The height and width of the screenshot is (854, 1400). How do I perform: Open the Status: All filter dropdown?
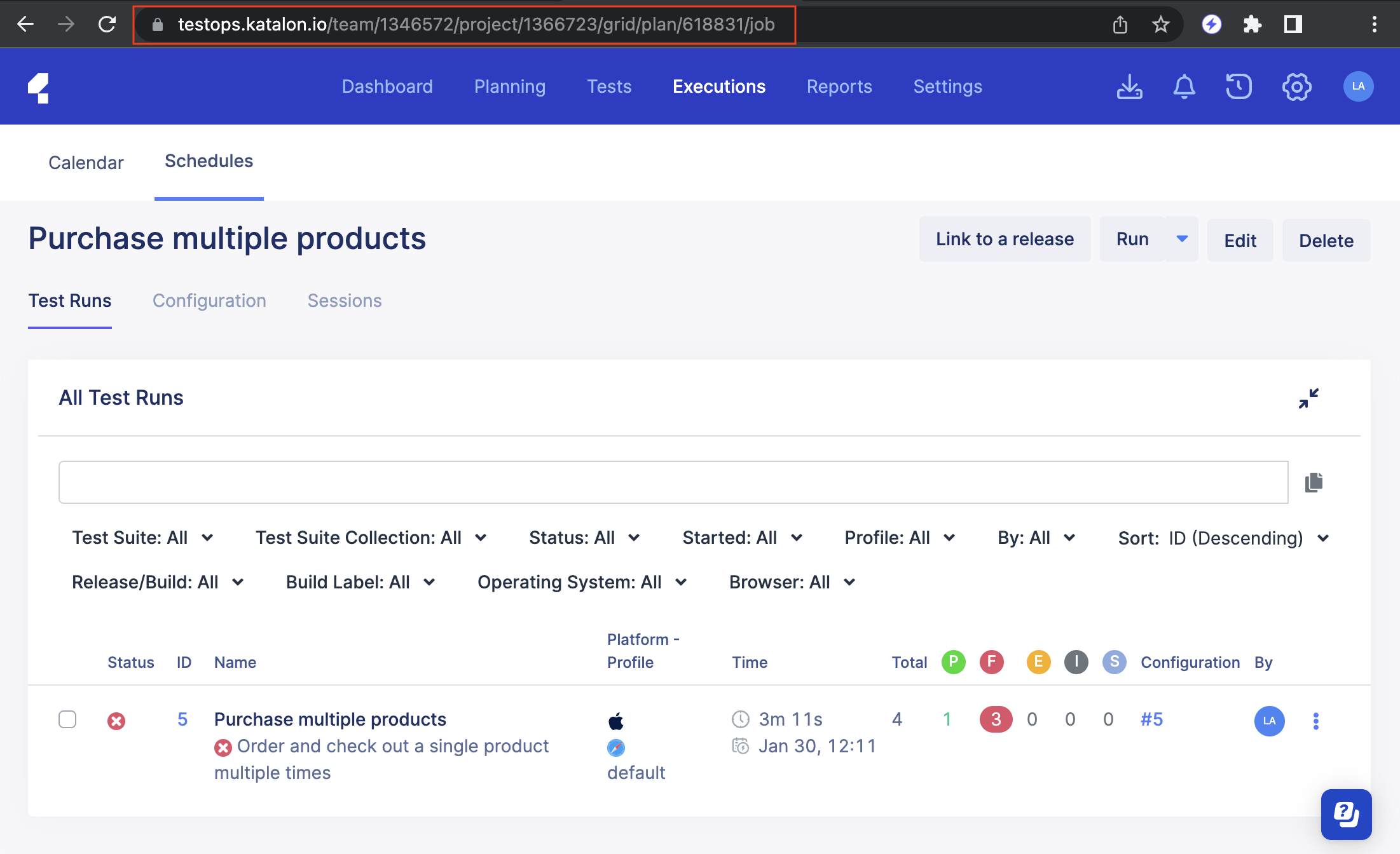pyautogui.click(x=584, y=538)
